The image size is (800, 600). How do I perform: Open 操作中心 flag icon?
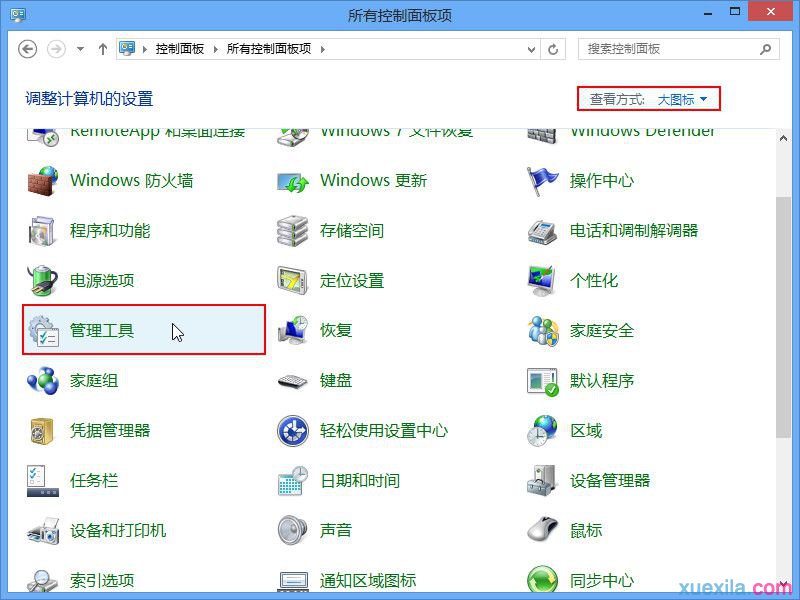[x=542, y=181]
